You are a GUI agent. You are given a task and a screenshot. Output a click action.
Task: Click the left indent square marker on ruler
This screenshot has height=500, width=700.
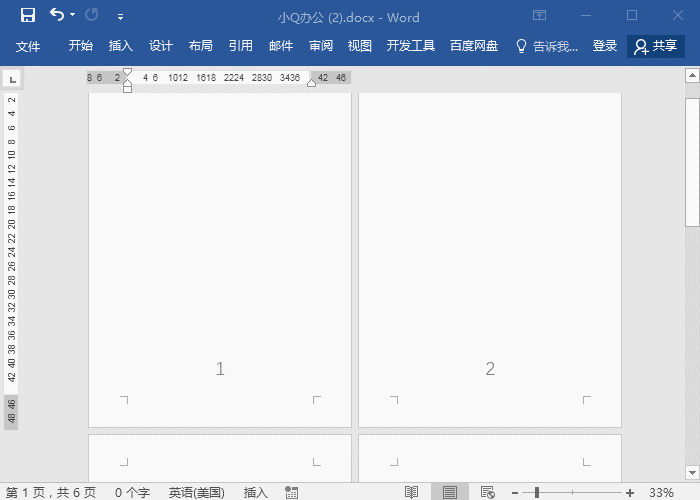pyautogui.click(x=127, y=88)
